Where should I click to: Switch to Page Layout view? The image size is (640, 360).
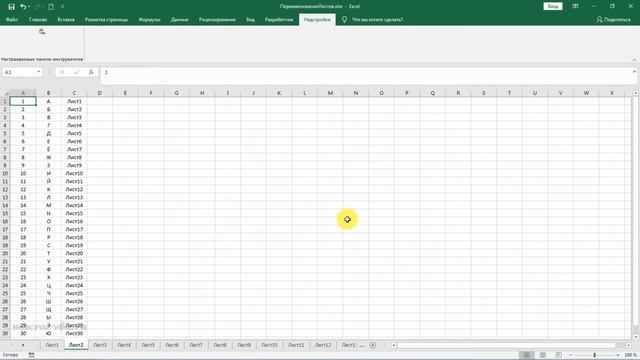(x=542, y=355)
